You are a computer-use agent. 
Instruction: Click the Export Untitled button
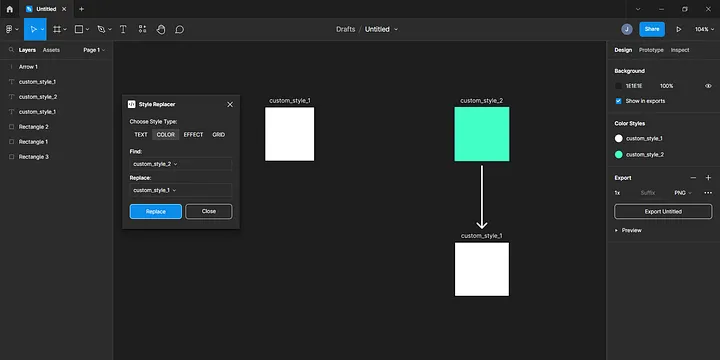[663, 212]
